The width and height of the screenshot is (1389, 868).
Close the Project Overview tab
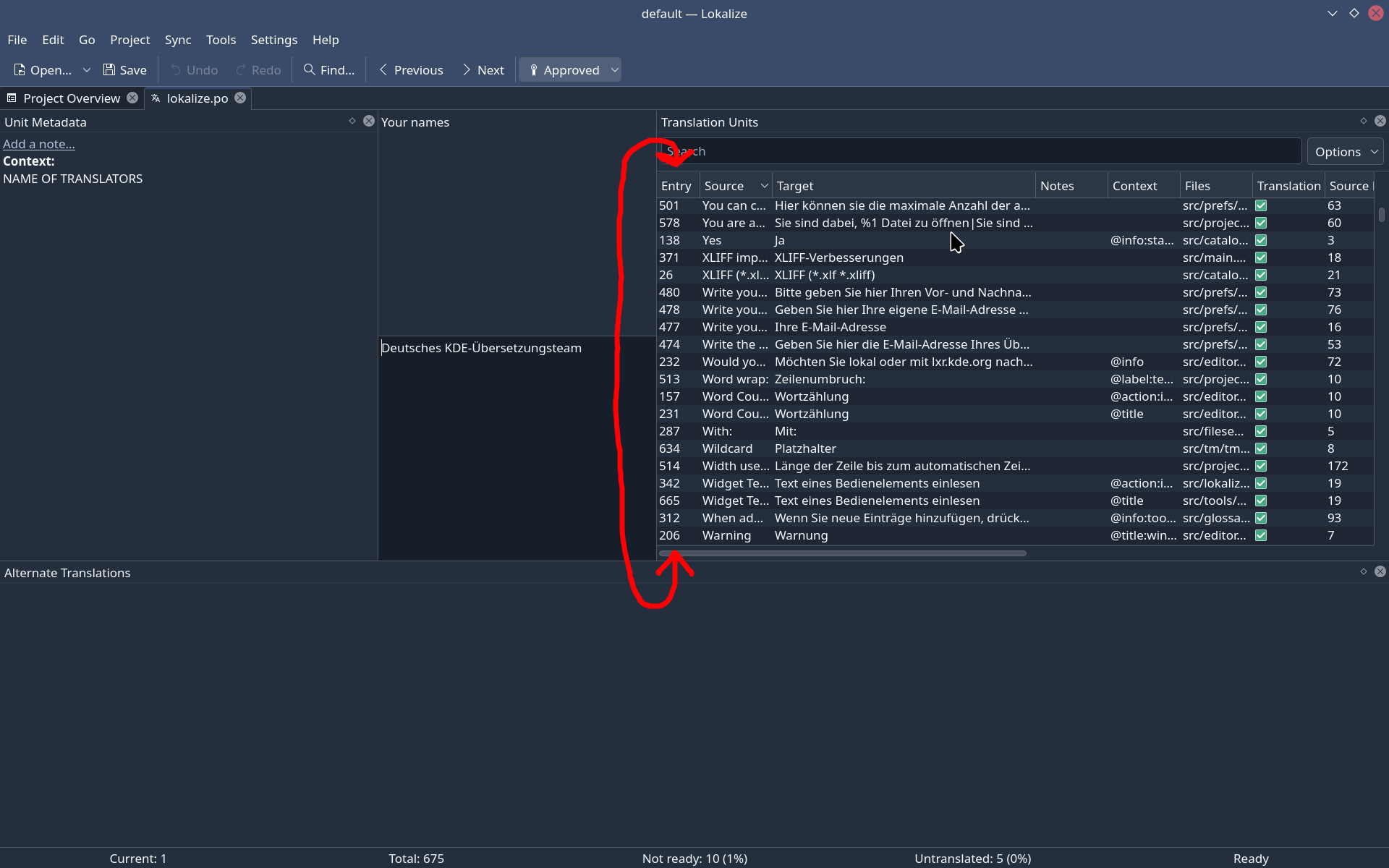pyautogui.click(x=132, y=98)
